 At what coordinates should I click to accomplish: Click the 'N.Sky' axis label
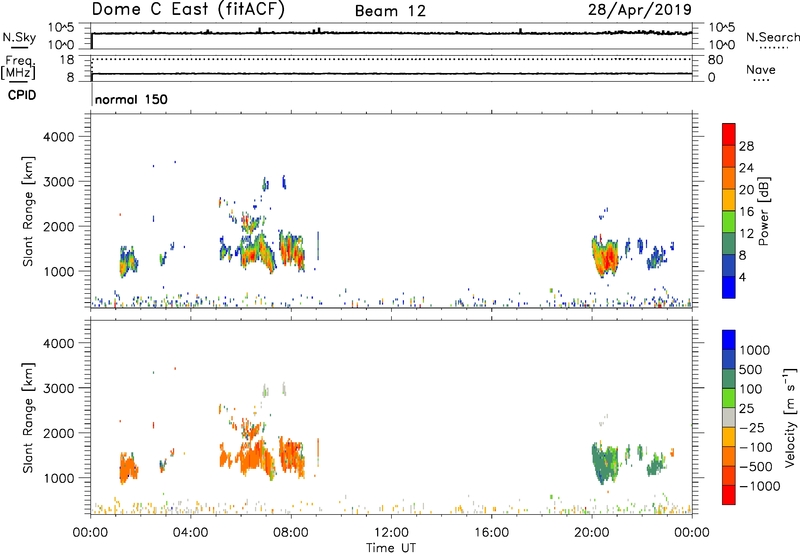(x=19, y=37)
